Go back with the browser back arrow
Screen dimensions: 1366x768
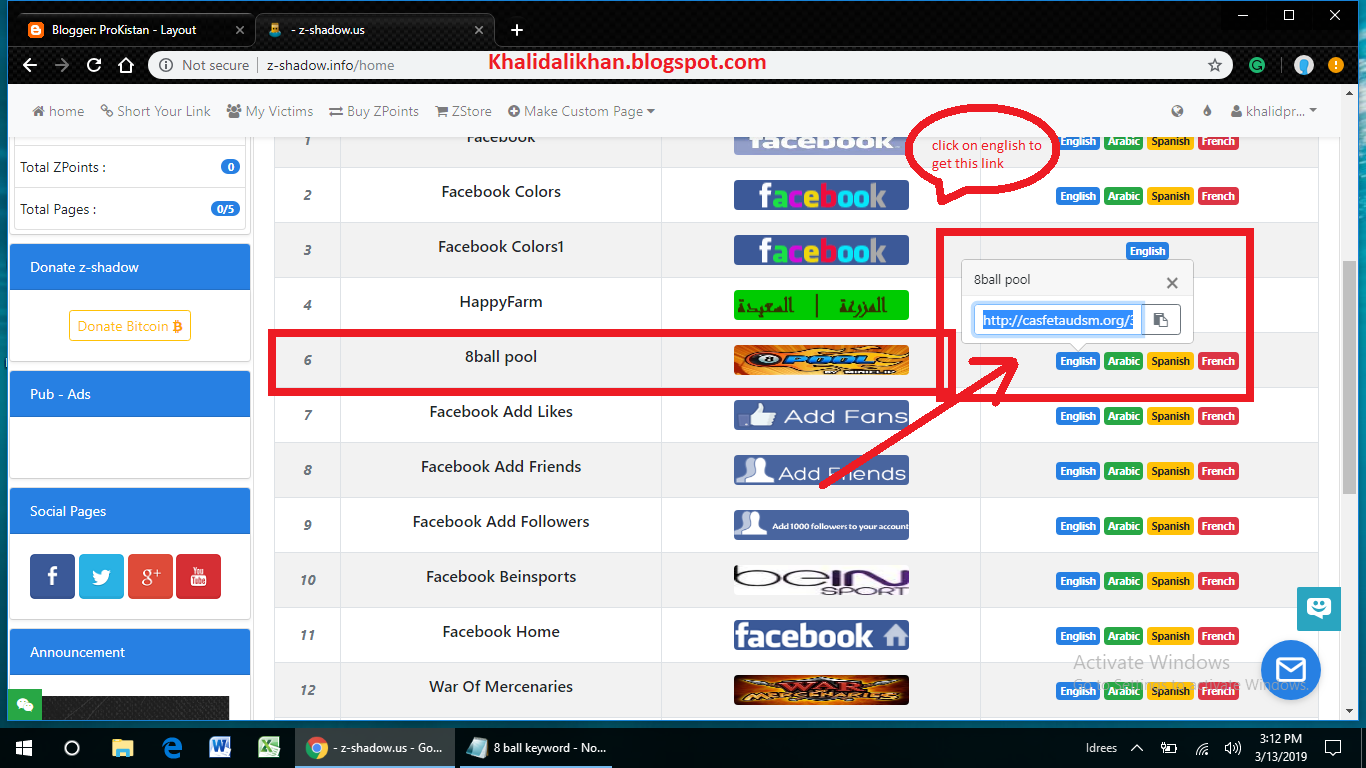30,65
